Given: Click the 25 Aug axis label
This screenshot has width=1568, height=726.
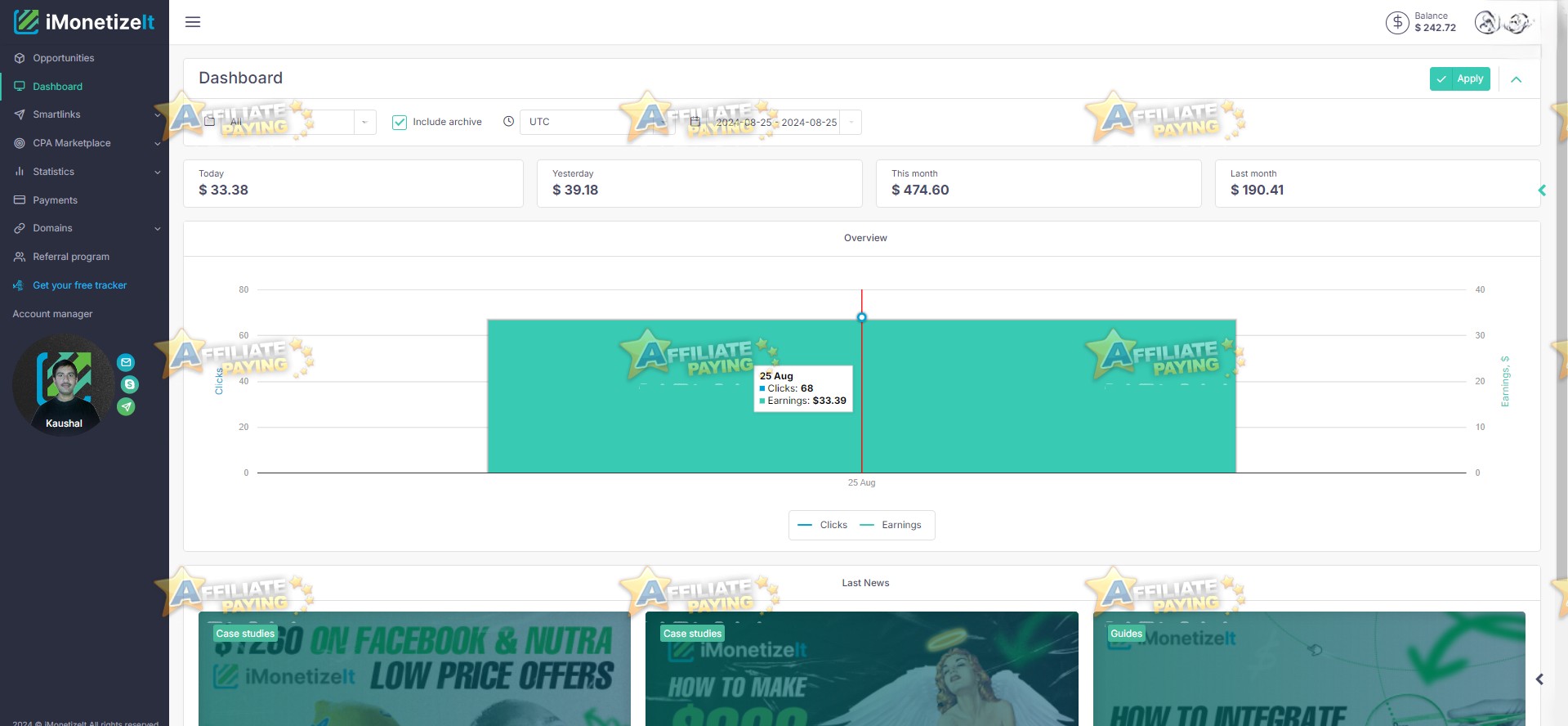Looking at the screenshot, I should click(861, 482).
